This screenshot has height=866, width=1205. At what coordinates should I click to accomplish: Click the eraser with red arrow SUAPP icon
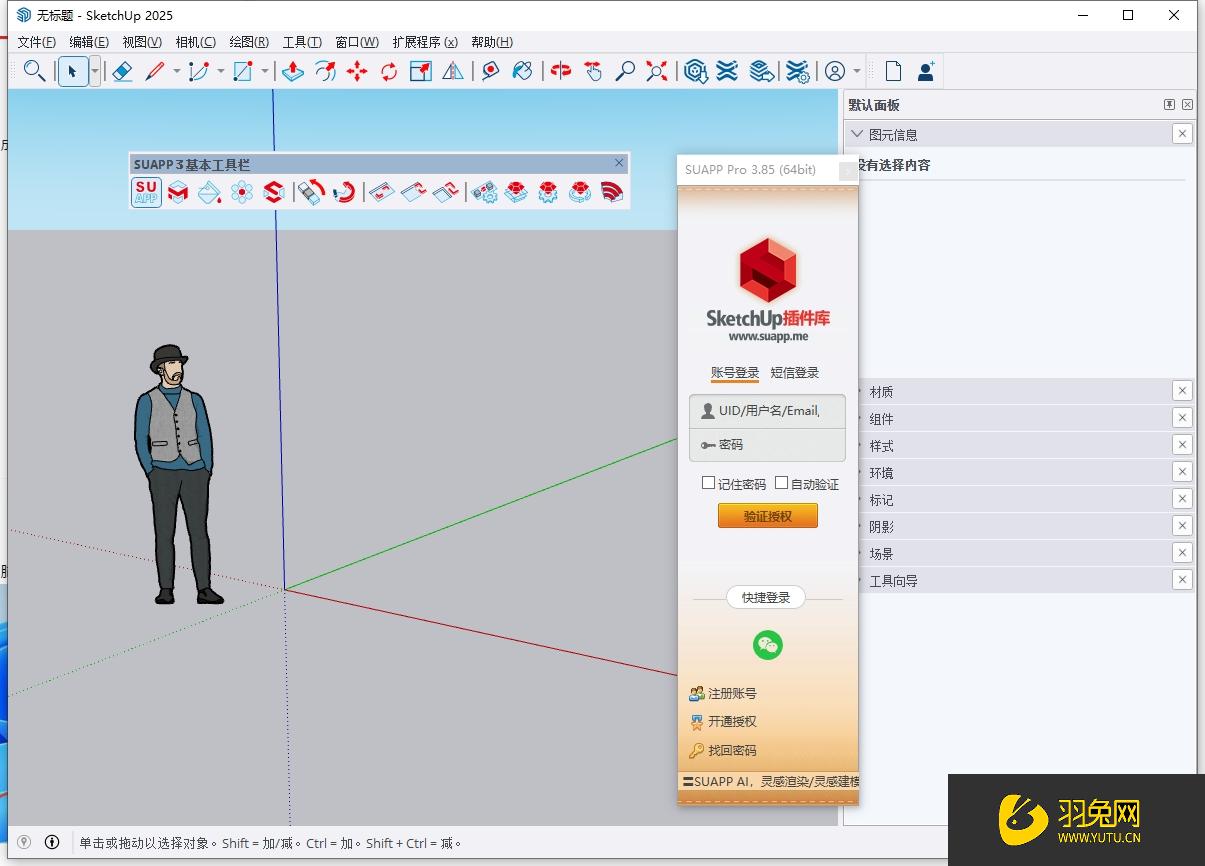tap(312, 192)
